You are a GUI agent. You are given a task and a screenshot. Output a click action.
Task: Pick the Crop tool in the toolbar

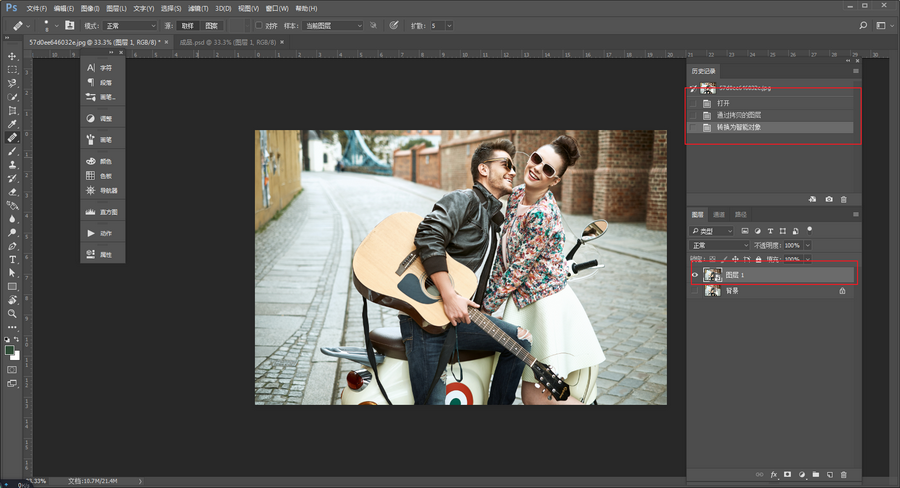coord(12,110)
